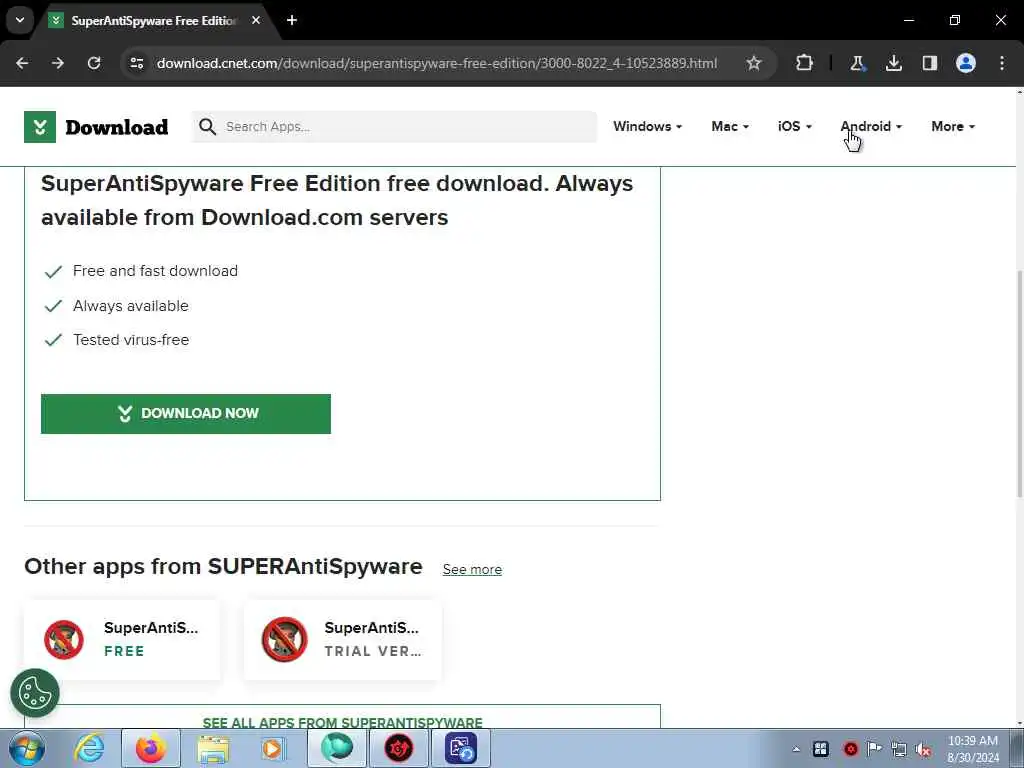Click the address bar URL
The height and width of the screenshot is (768, 1024).
(436, 63)
